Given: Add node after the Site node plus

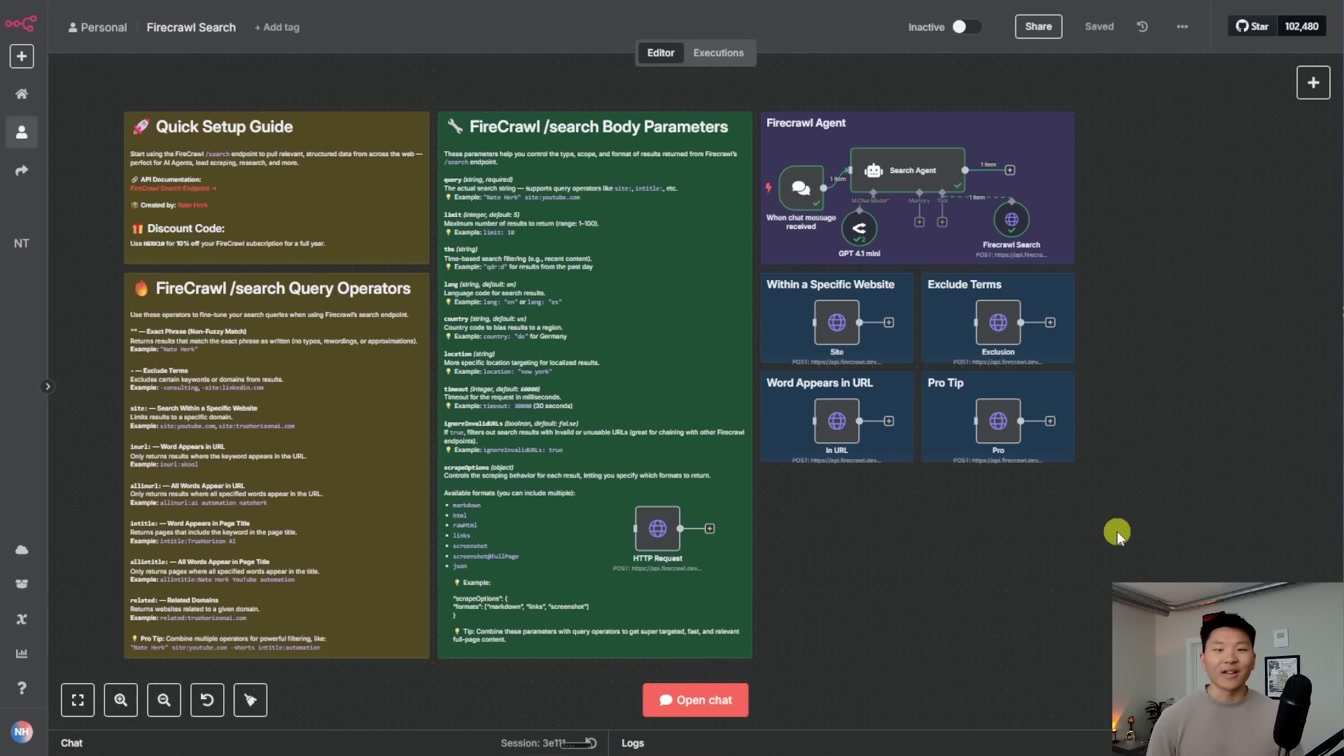Looking at the screenshot, I should [x=889, y=323].
